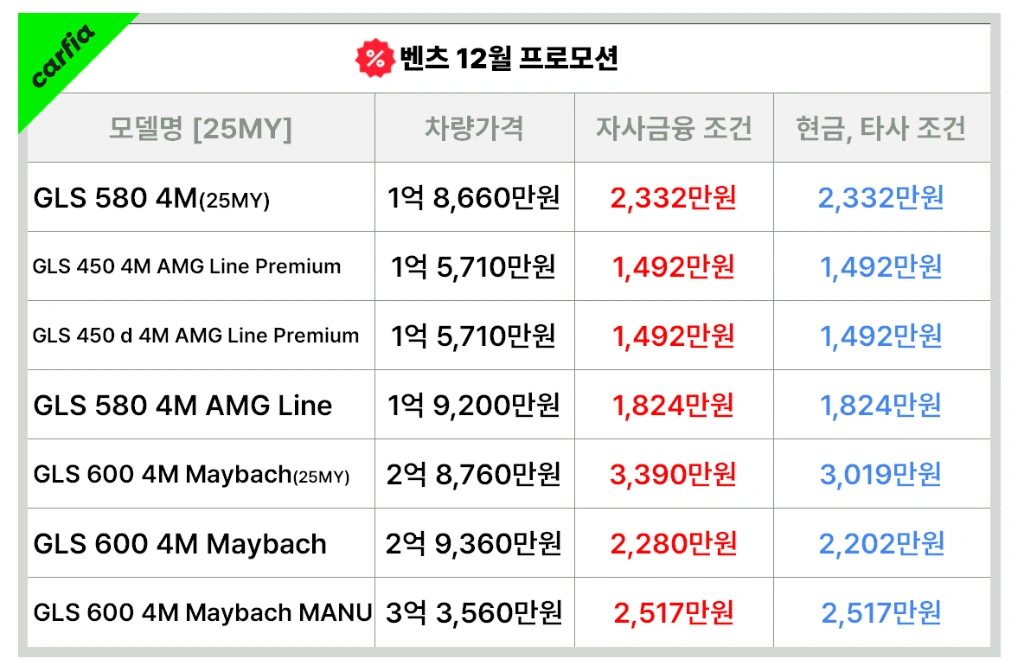The height and width of the screenshot is (670, 1024).
Task: Click the 자사금융 조건 column header
Action: pos(674,128)
